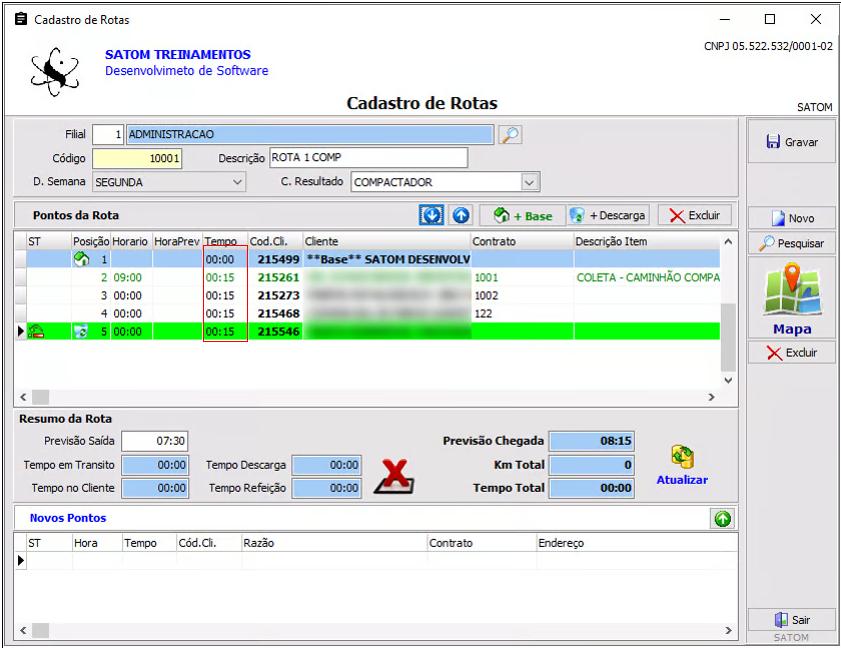Click the application icon in title bar
The image size is (841, 648).
(x=21, y=19)
